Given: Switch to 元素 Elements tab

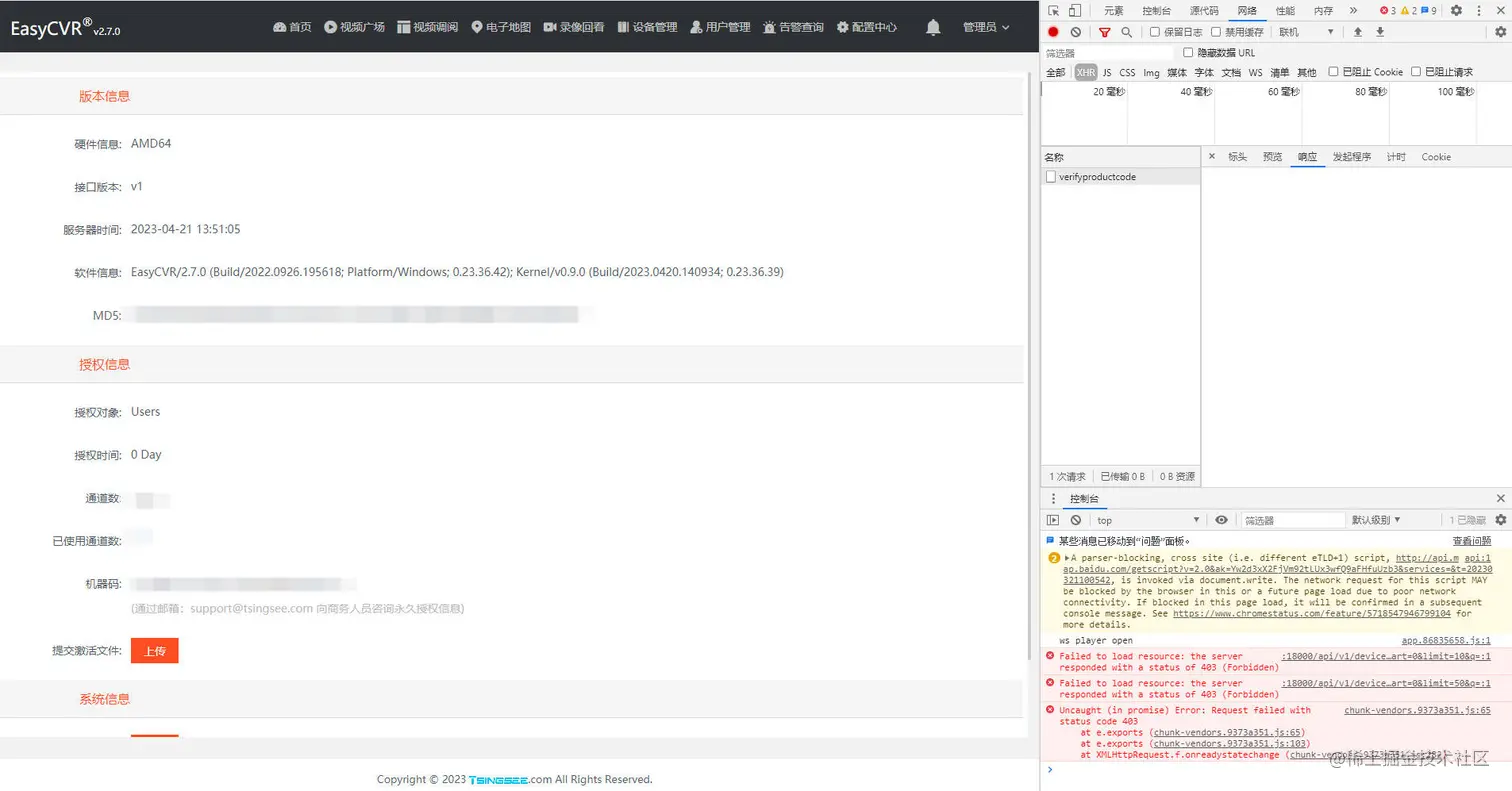Looking at the screenshot, I should (x=1113, y=10).
